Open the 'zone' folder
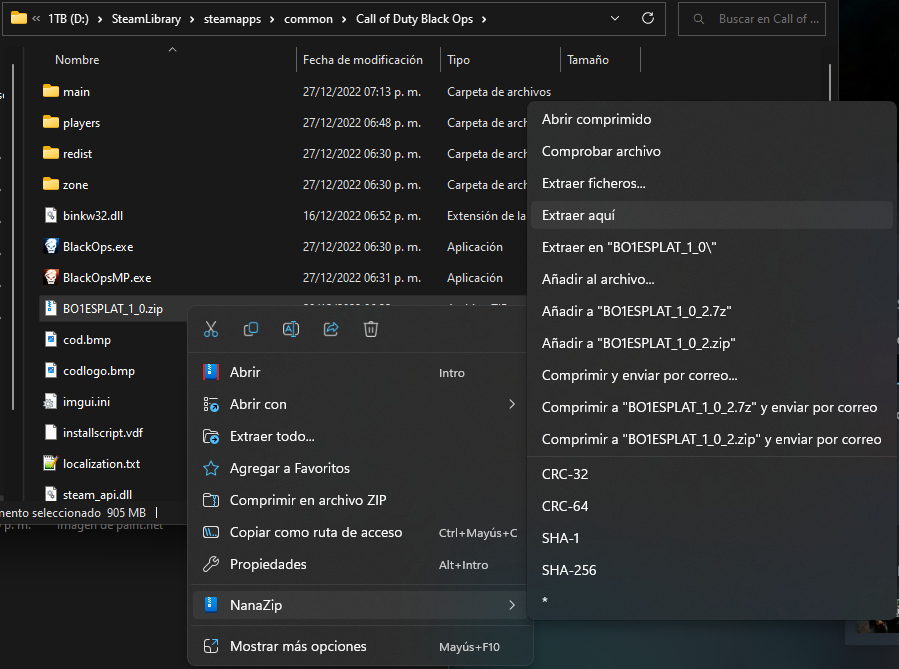 (75, 184)
